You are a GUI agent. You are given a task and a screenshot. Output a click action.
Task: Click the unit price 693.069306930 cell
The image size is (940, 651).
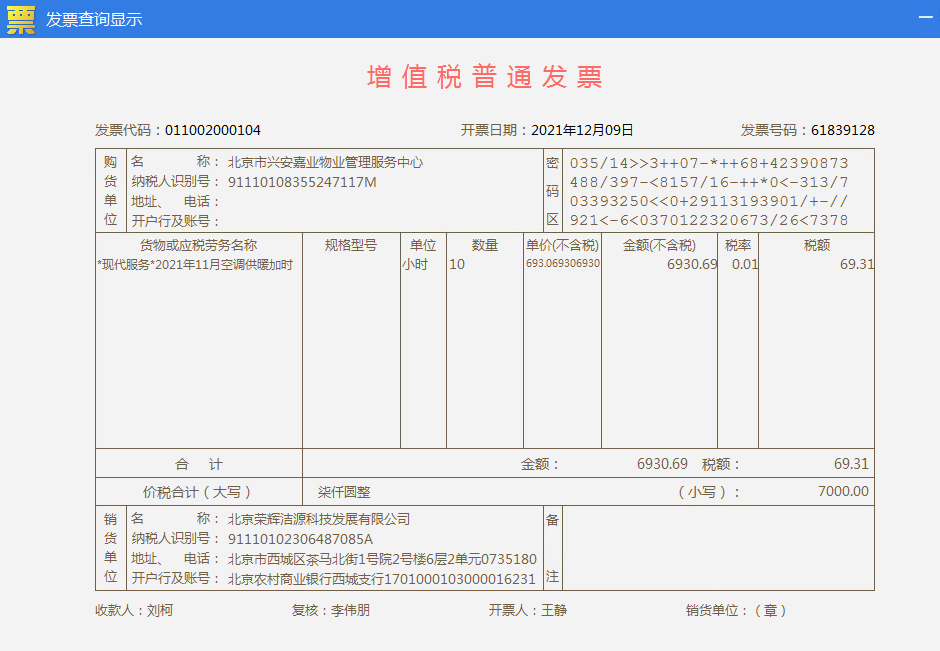(563, 264)
